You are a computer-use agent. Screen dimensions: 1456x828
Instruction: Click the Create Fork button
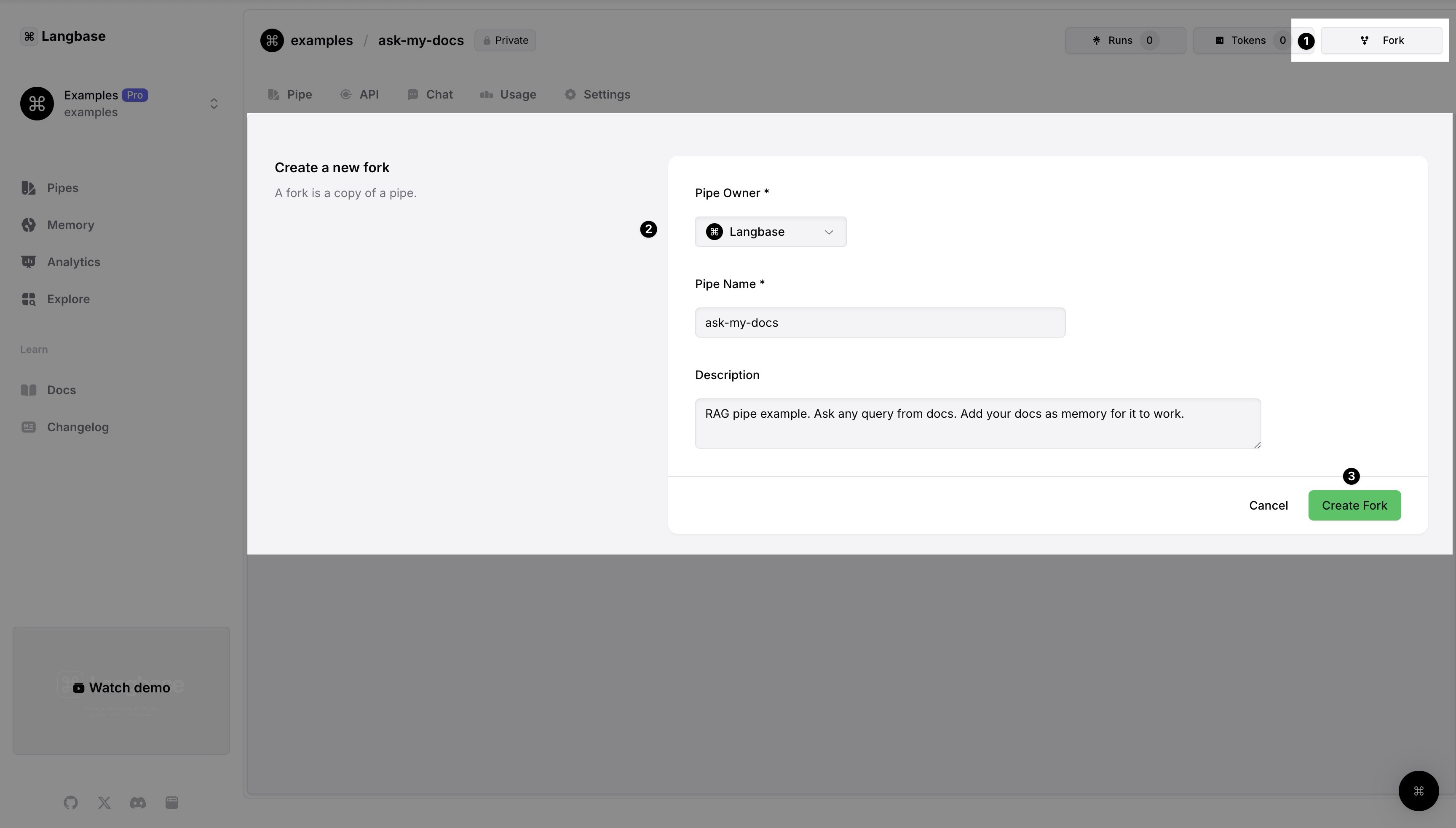pyautogui.click(x=1354, y=505)
